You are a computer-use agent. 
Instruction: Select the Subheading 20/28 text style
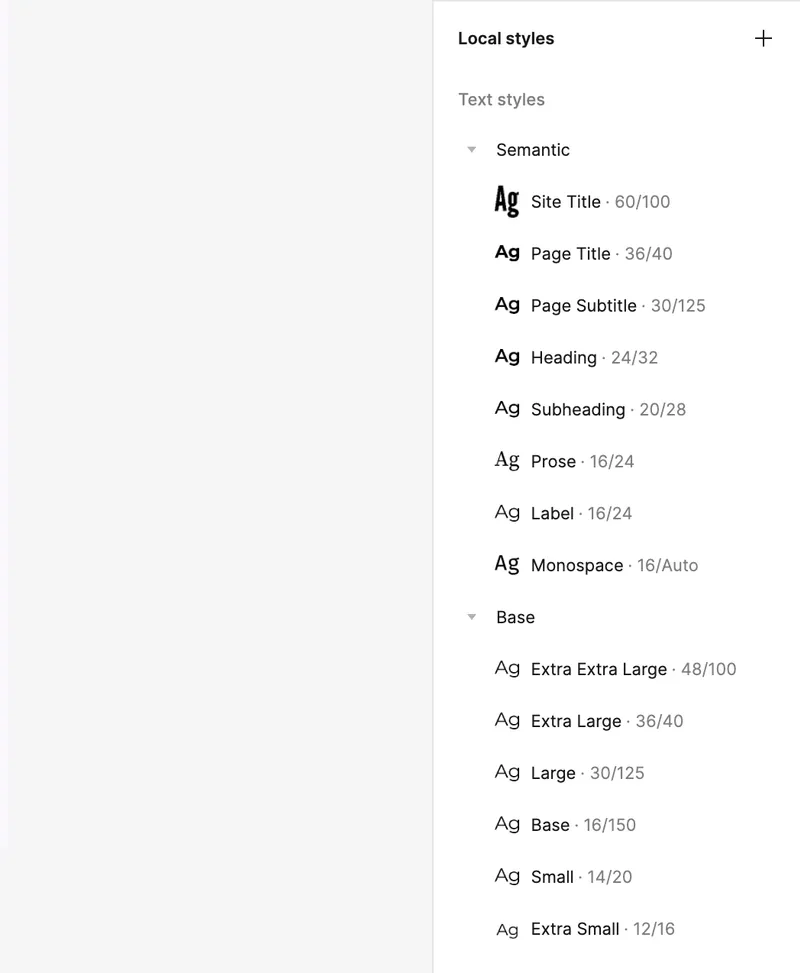pos(578,410)
